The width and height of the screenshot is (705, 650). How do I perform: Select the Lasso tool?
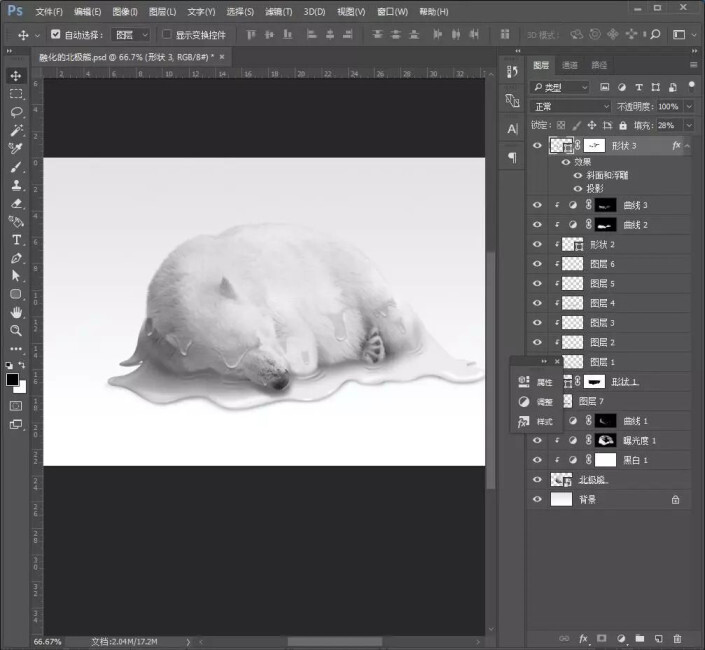click(x=16, y=112)
